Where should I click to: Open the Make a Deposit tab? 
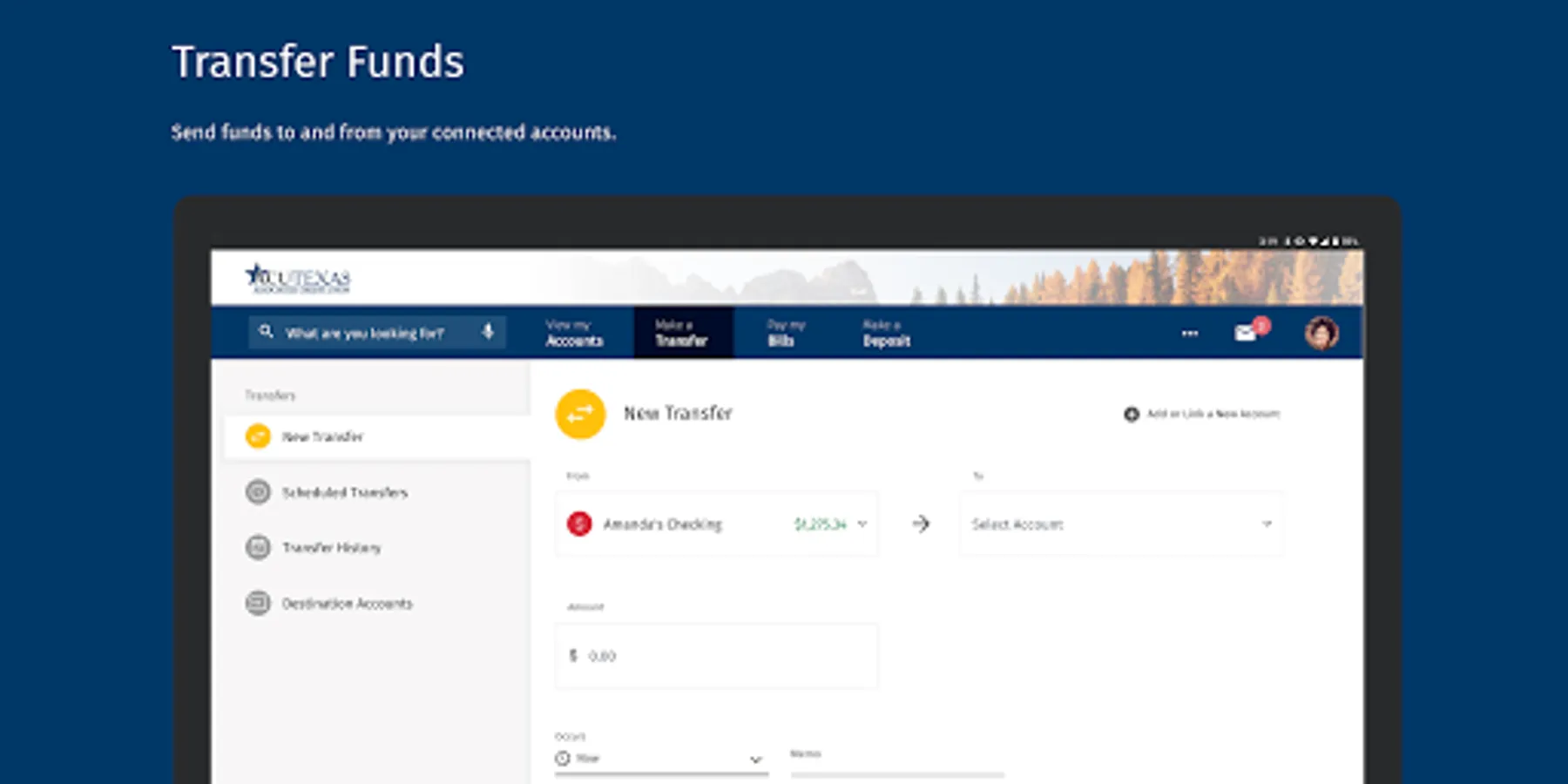[887, 333]
